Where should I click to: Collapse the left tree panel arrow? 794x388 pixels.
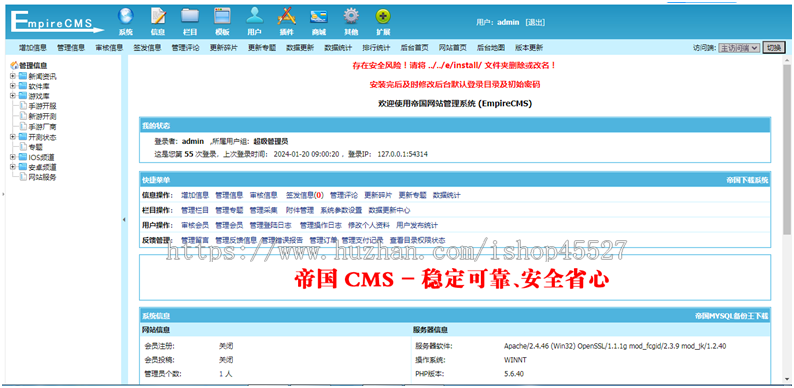coord(124,220)
